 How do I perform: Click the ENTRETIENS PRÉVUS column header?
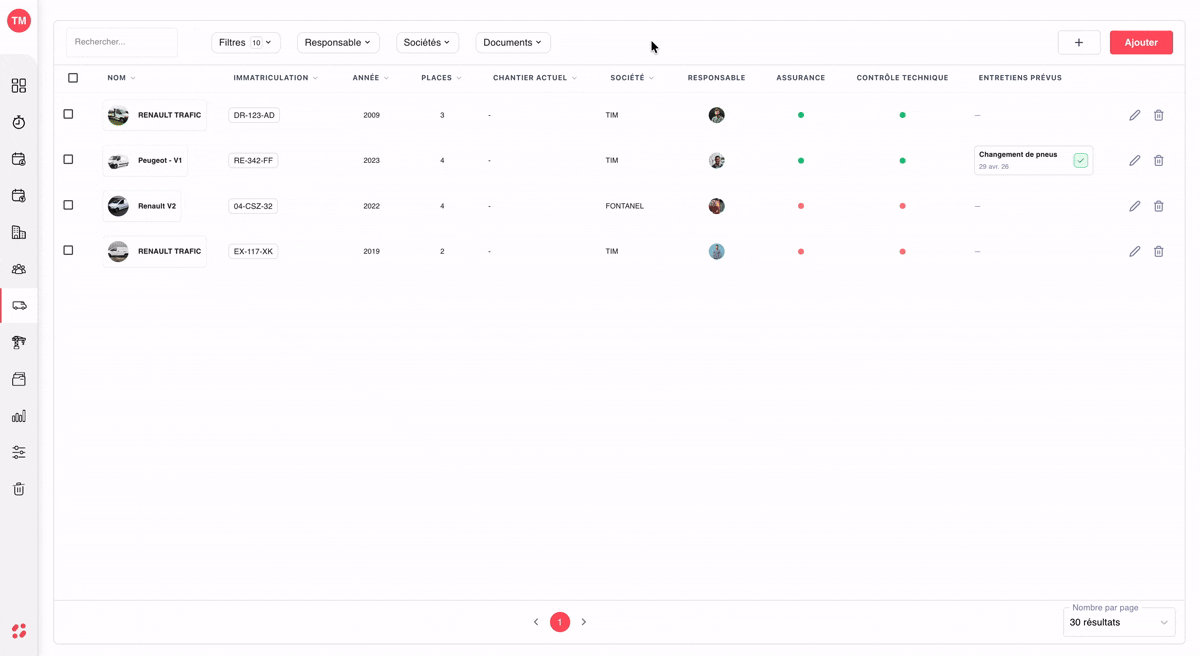point(1020,78)
